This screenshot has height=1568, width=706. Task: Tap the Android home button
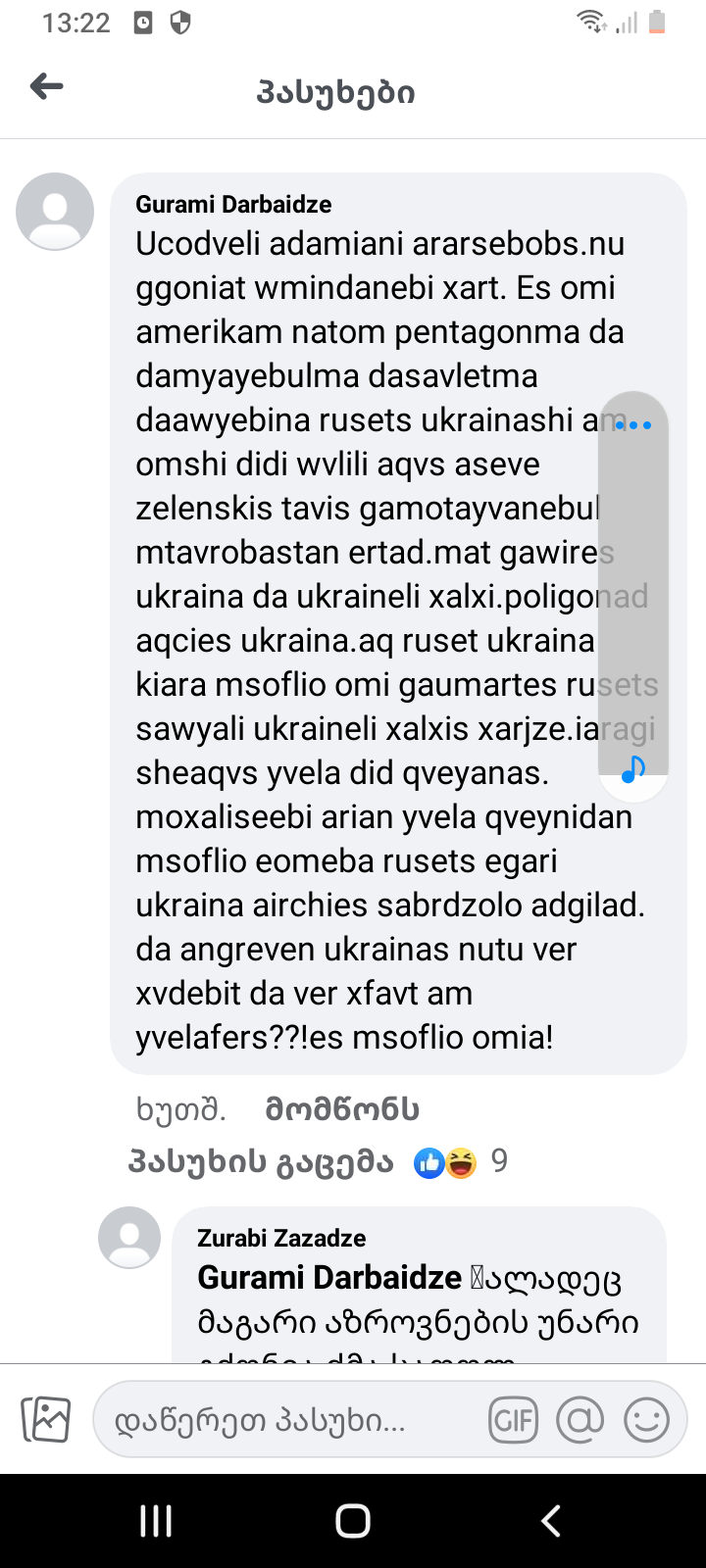coord(353,1521)
